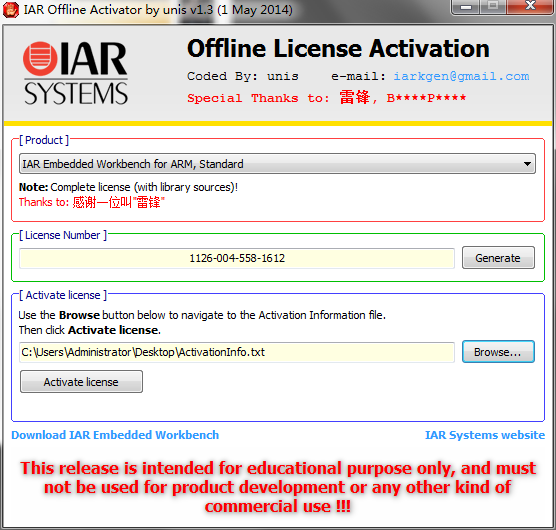Image resolution: width=556 pixels, height=530 pixels.
Task: Click the Offline License Activation heading
Action: coord(338,48)
